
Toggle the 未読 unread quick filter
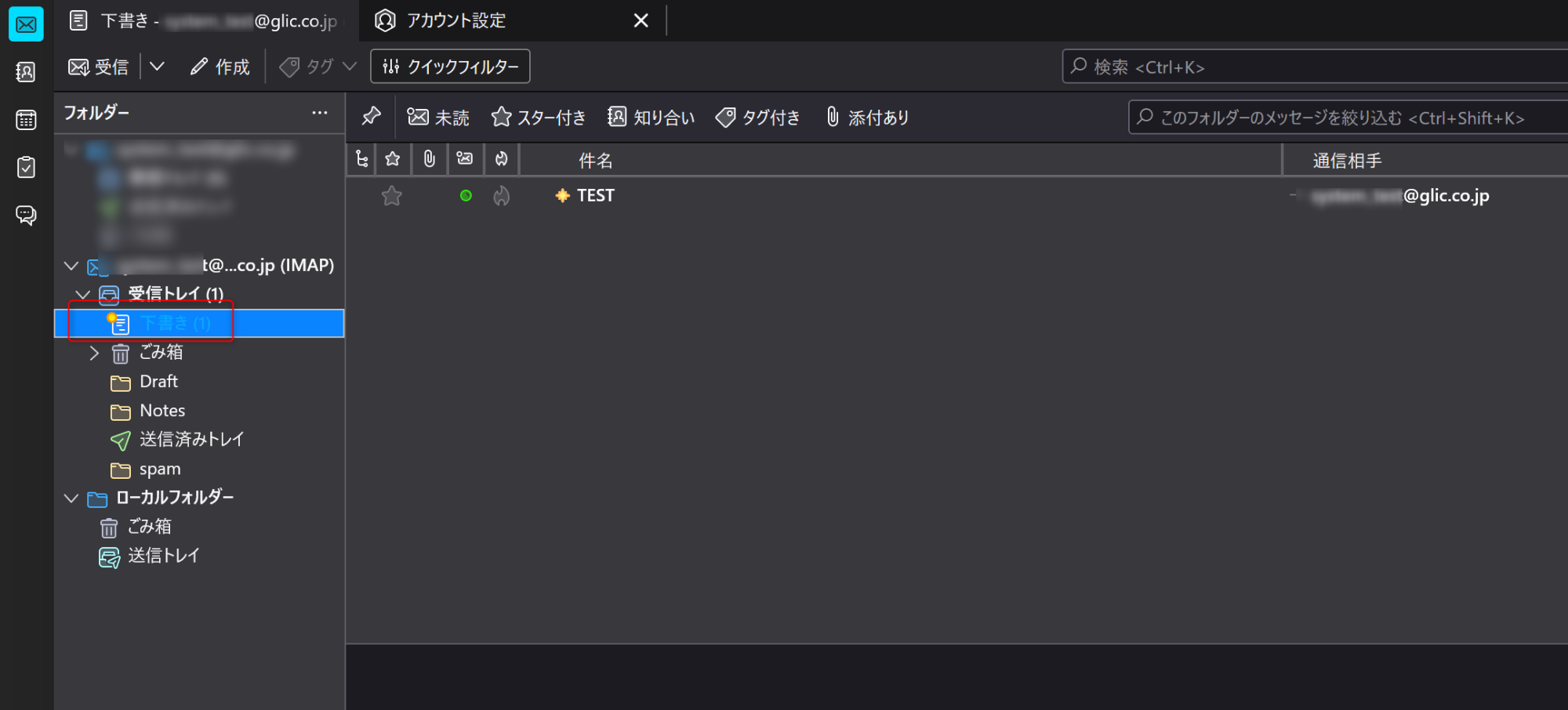click(x=438, y=118)
